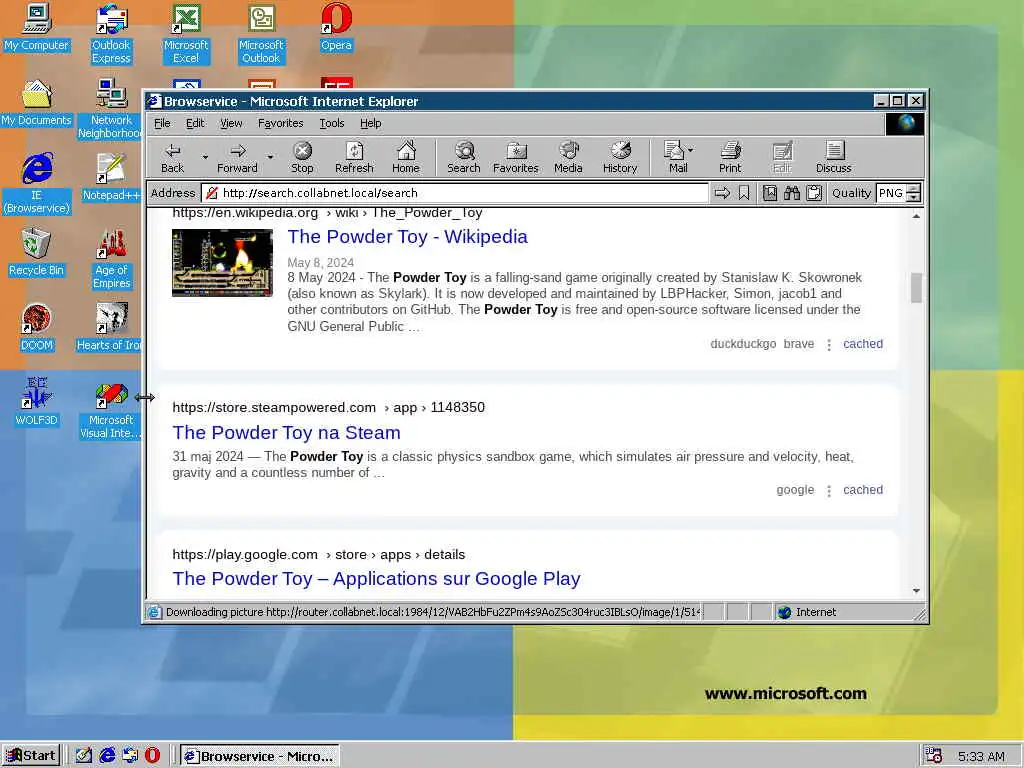
Task: Open the Media bar
Action: coord(568,157)
